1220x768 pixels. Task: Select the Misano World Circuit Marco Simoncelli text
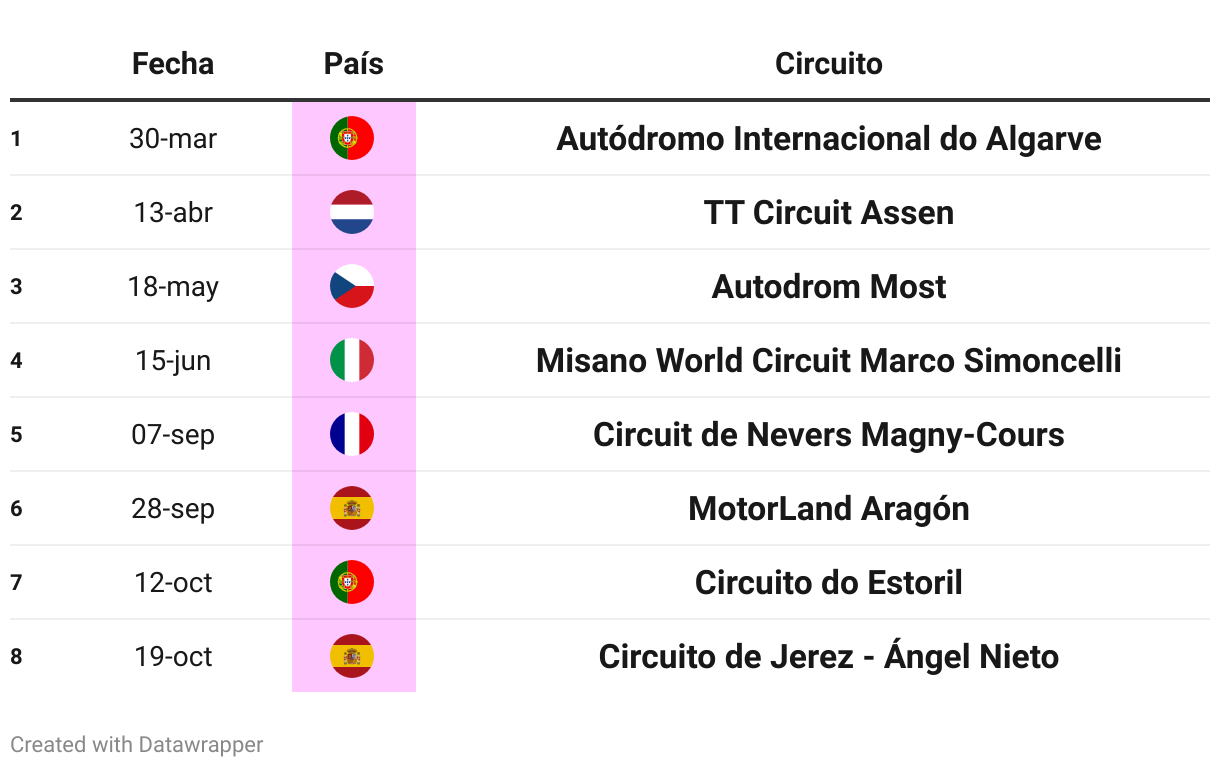pos(829,360)
